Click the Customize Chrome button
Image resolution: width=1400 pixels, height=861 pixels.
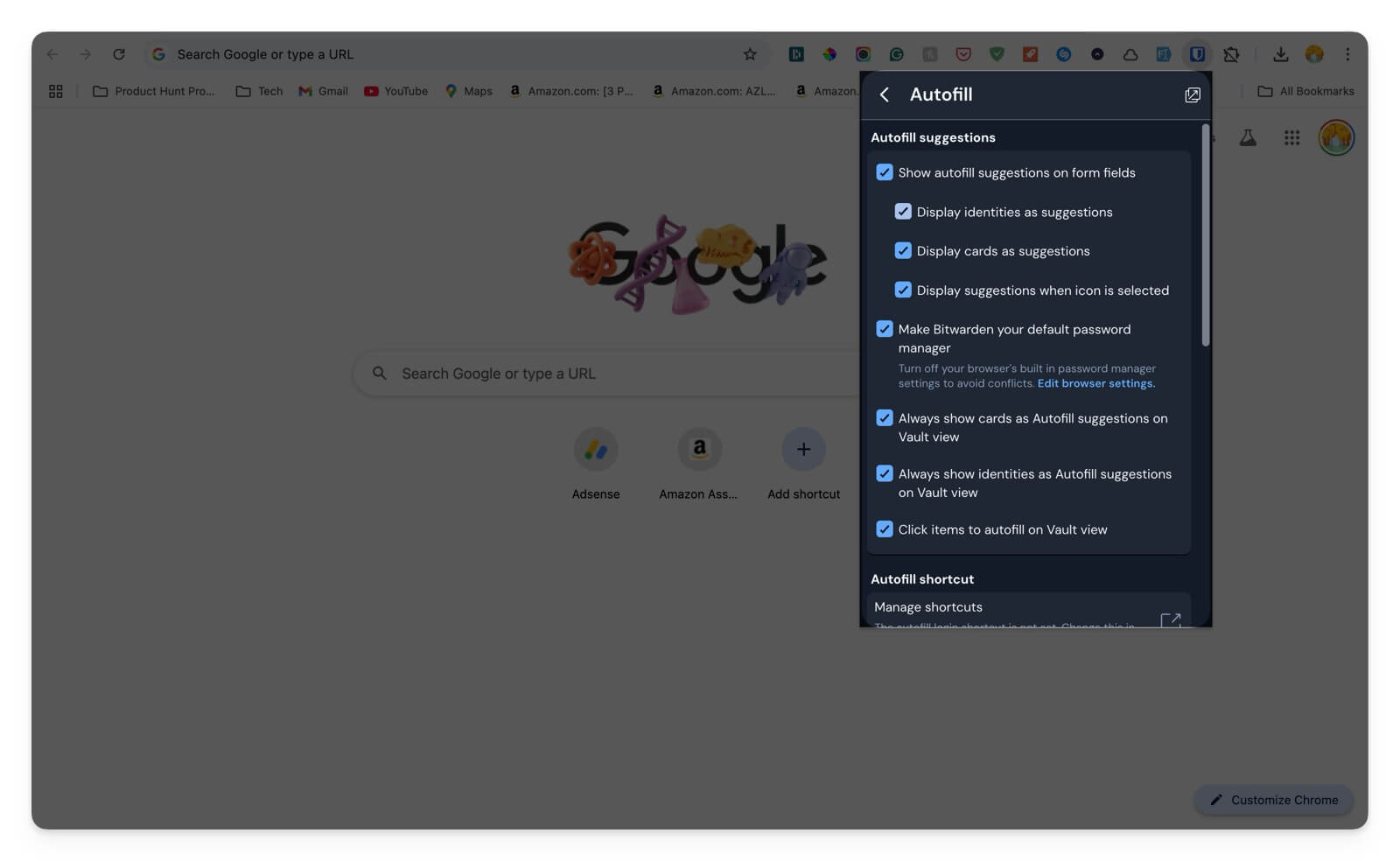[x=1273, y=800]
